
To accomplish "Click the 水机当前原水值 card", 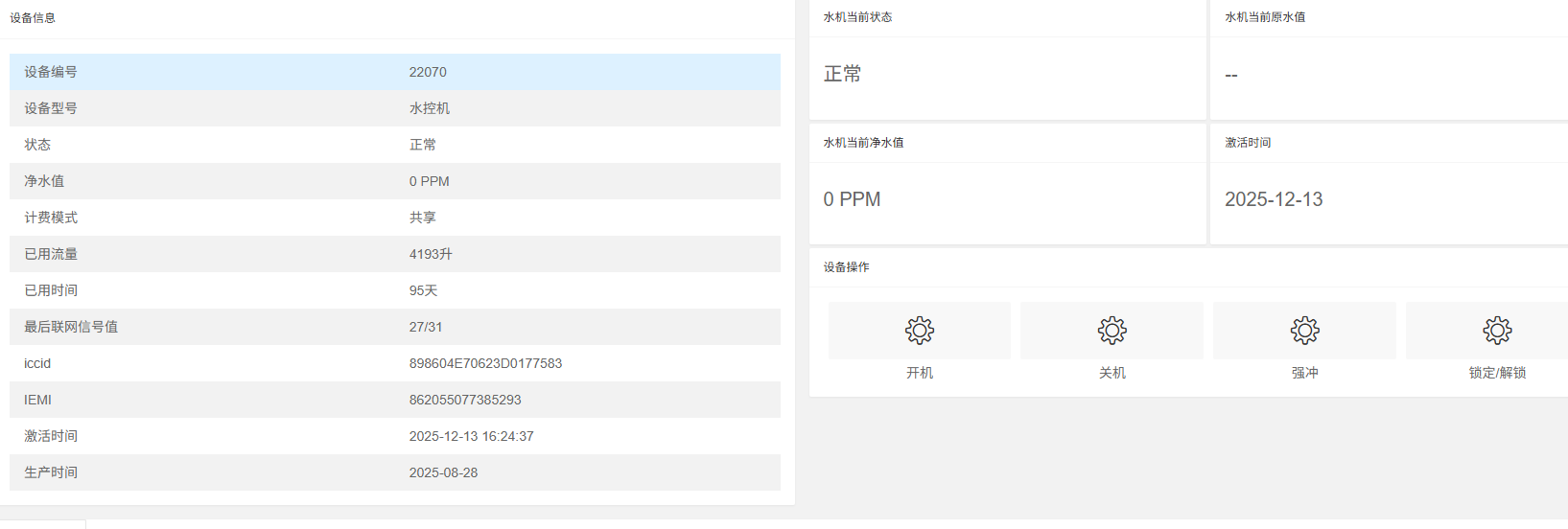I will coord(1389,59).
